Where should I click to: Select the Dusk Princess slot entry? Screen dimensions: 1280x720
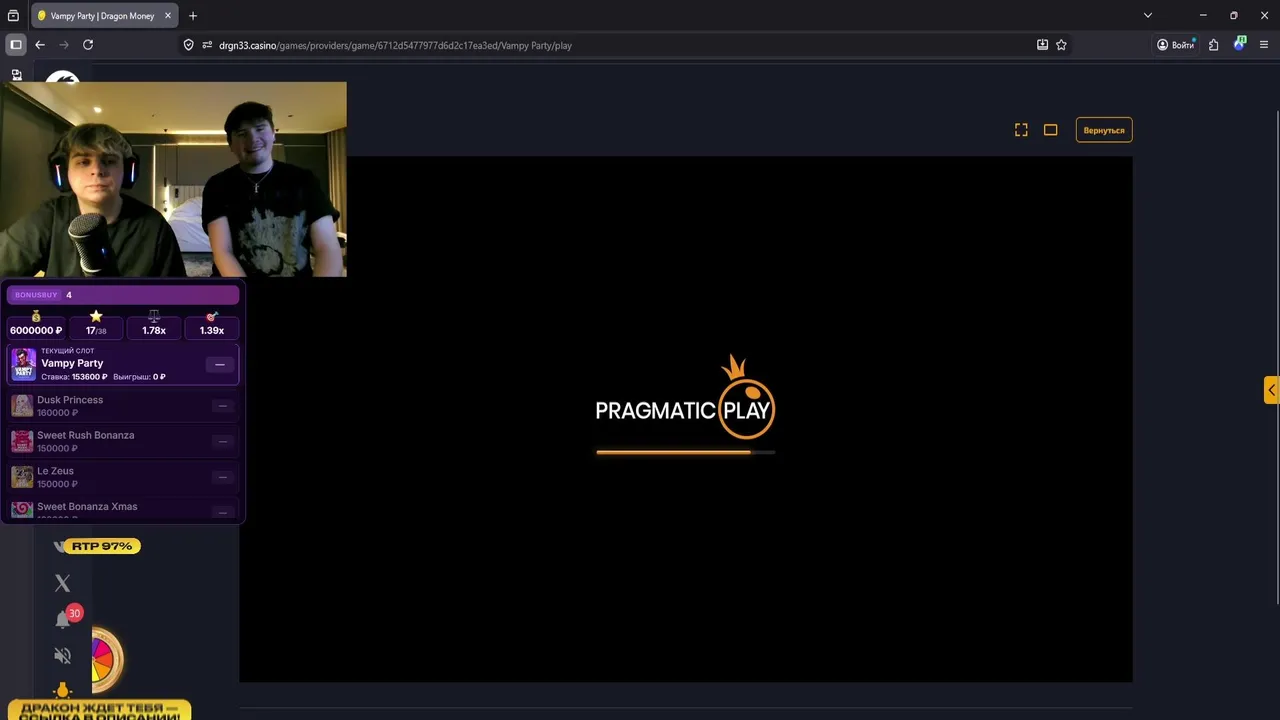(x=123, y=406)
